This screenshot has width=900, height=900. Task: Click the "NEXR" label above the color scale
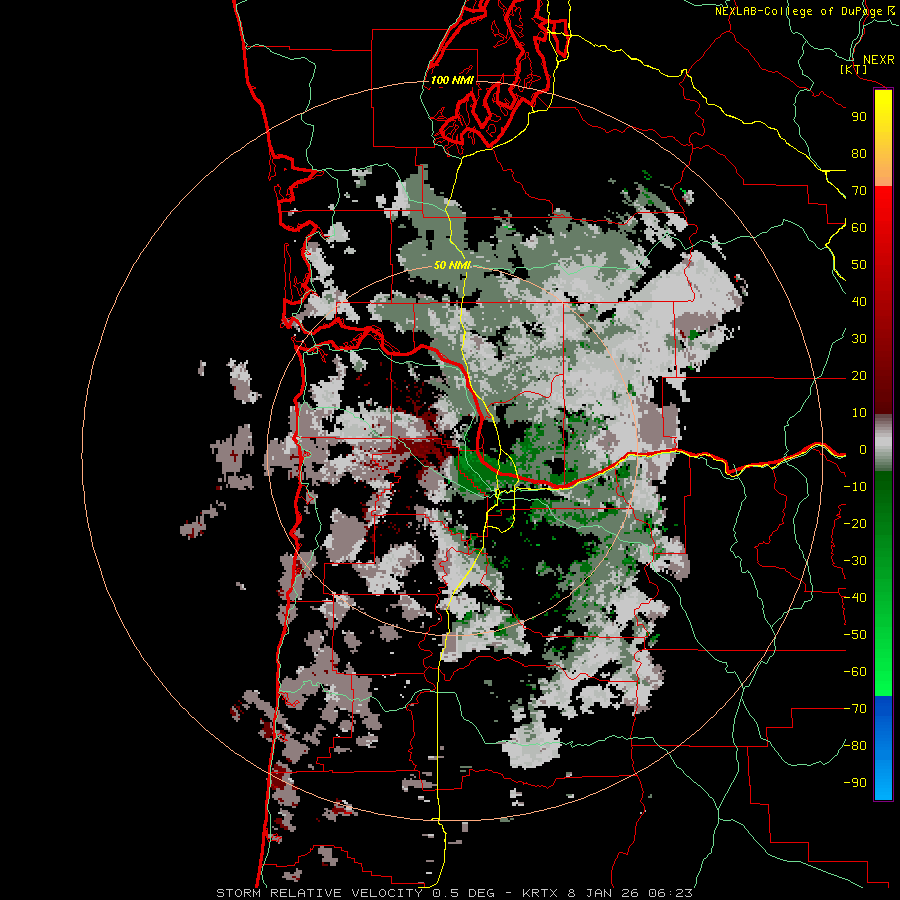(878, 60)
